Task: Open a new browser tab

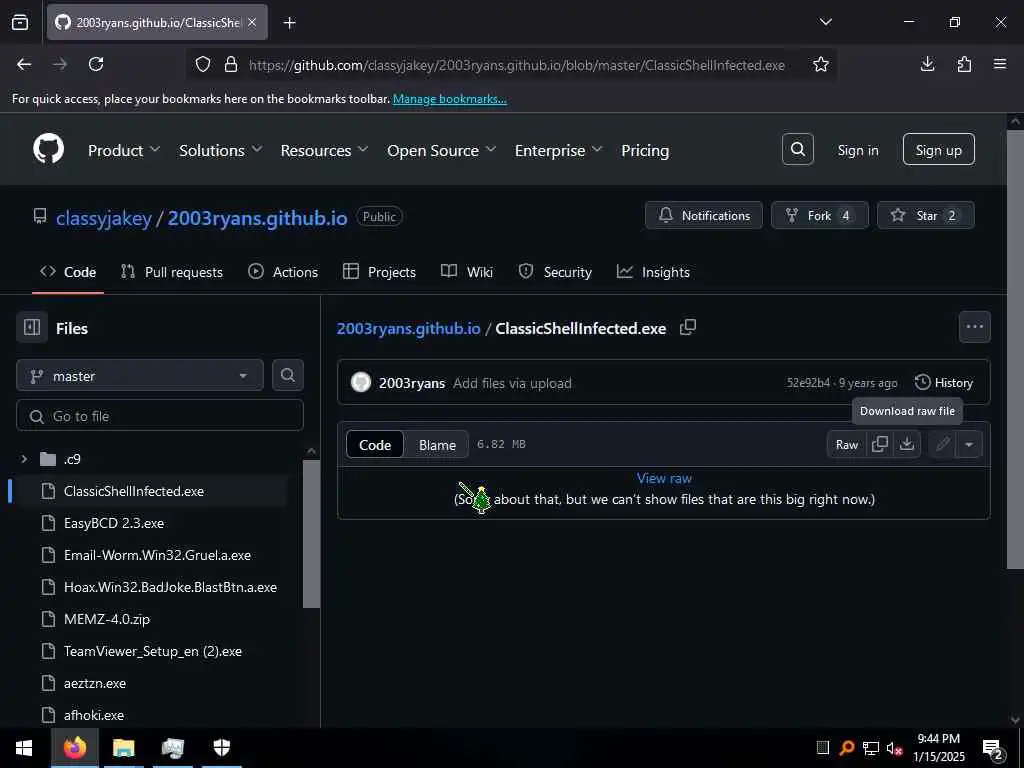Action: point(289,23)
